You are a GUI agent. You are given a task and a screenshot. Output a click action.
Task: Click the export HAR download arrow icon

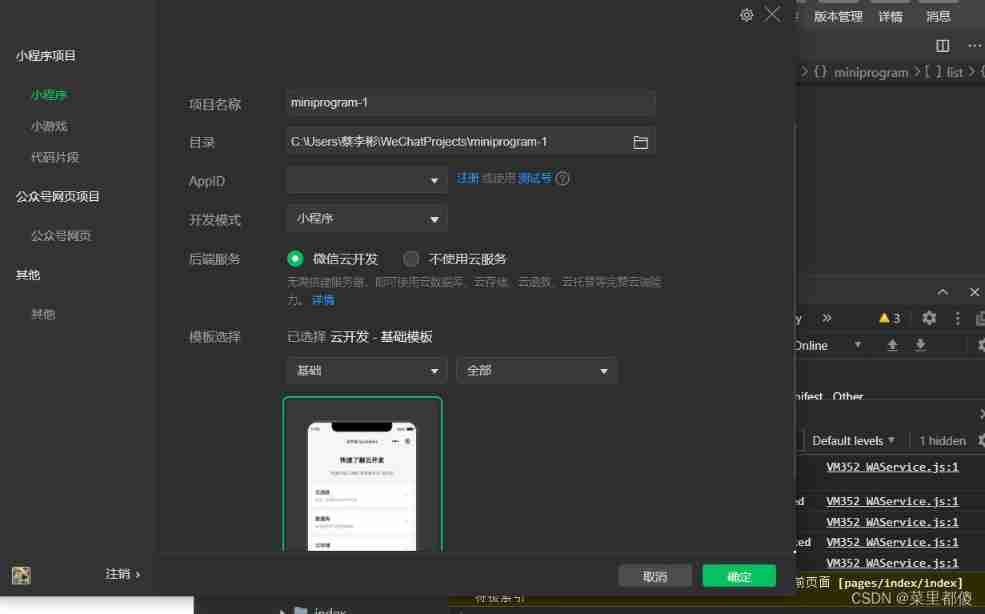point(920,345)
